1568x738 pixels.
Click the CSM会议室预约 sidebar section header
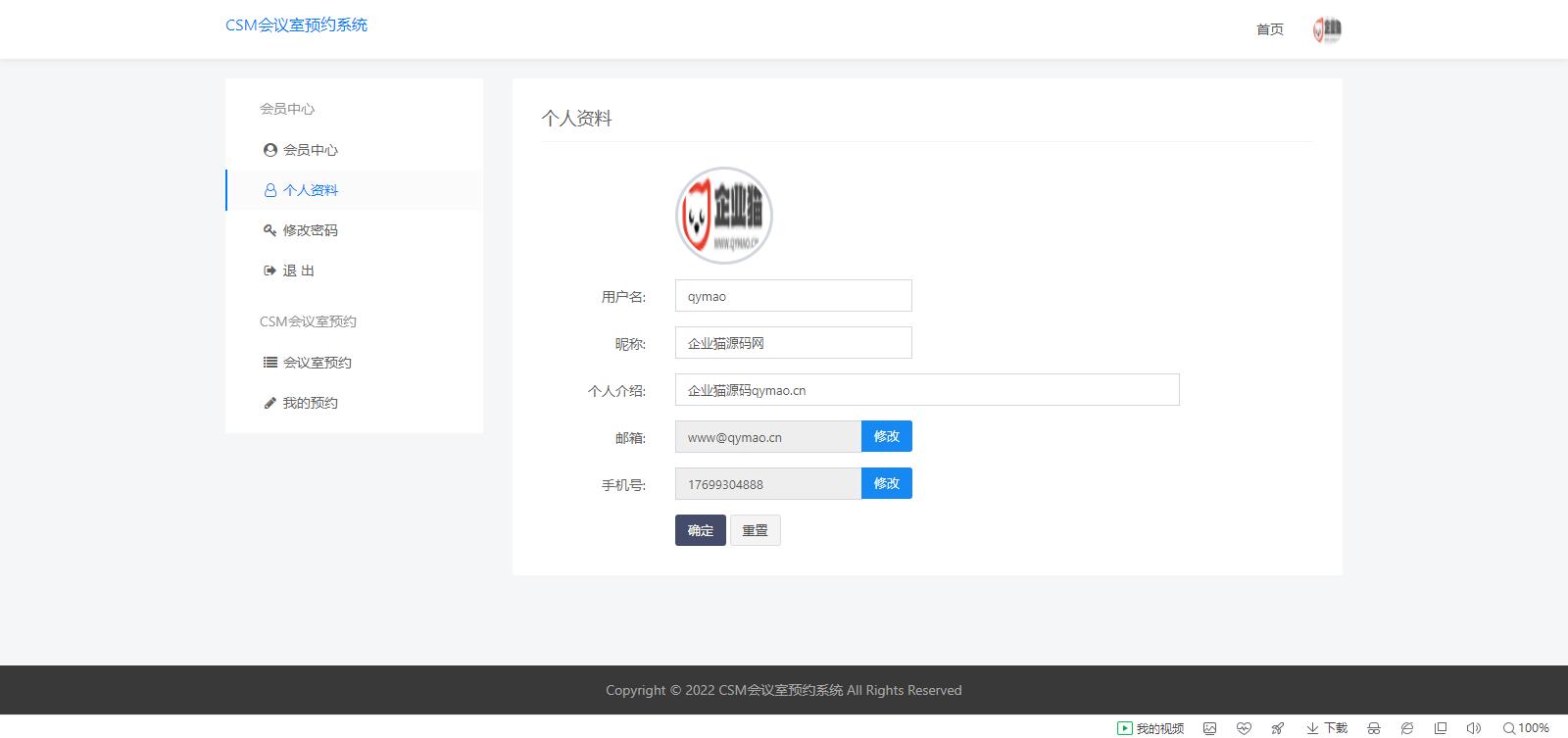308,321
